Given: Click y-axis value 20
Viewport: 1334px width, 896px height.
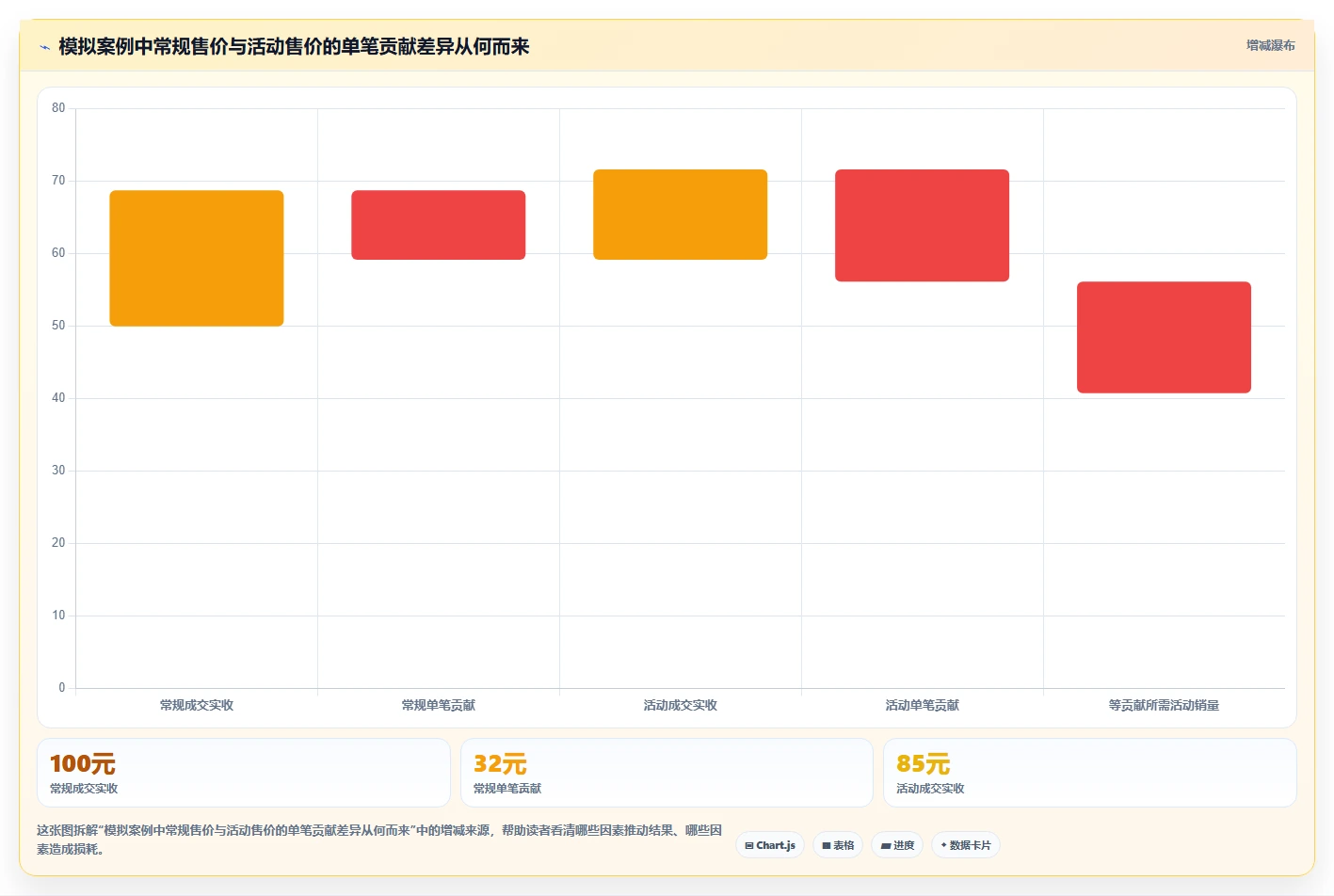Looking at the screenshot, I should point(58,543).
